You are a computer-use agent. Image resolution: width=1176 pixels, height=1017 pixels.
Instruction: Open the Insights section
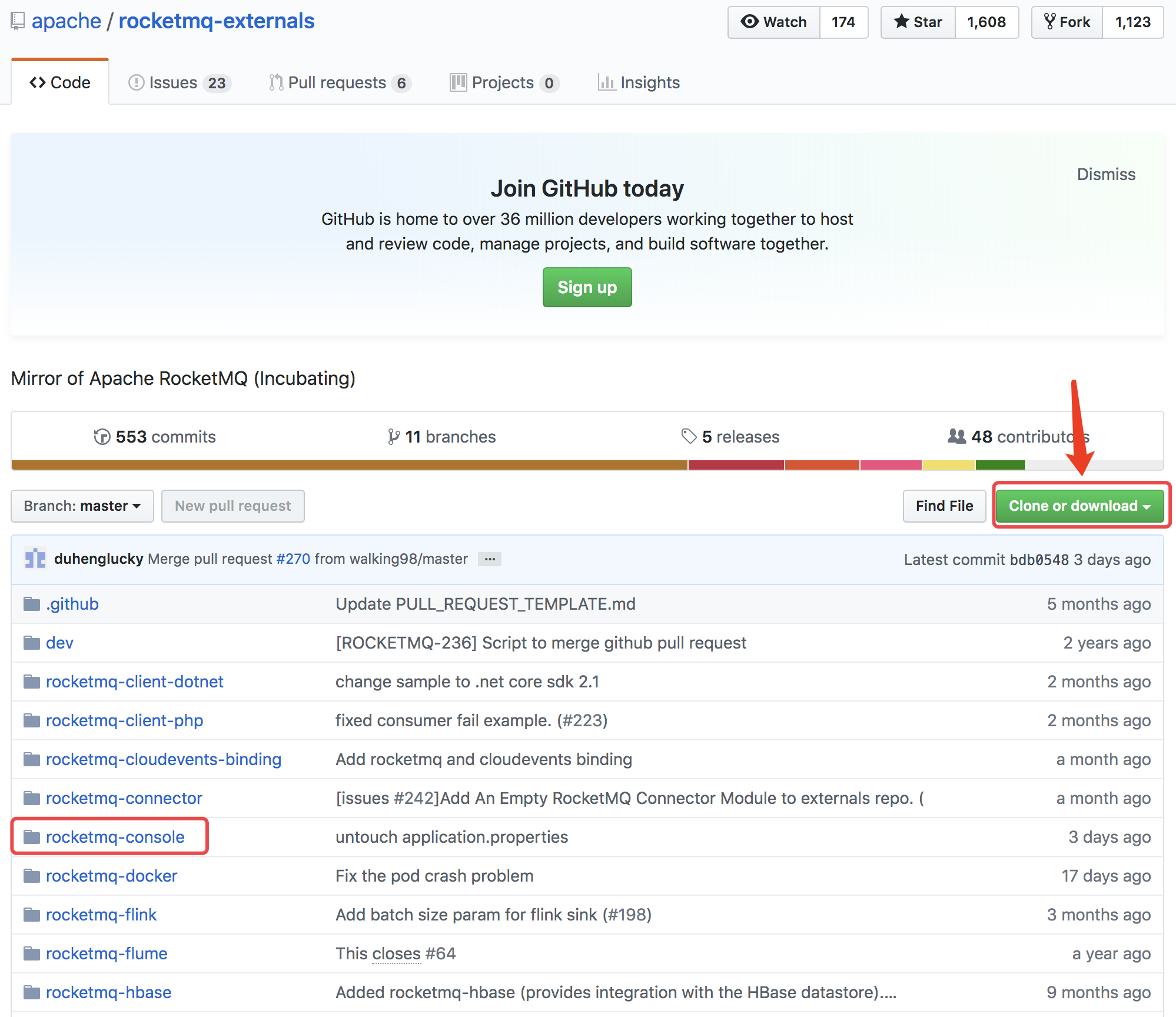[649, 82]
